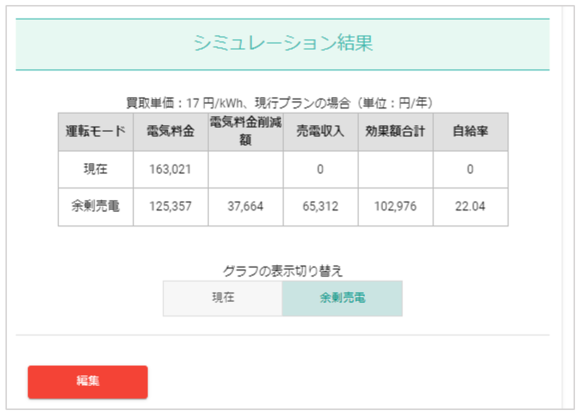The width and height of the screenshot is (581, 415).
Task: Select the 自給率 column header
Action: [471, 132]
